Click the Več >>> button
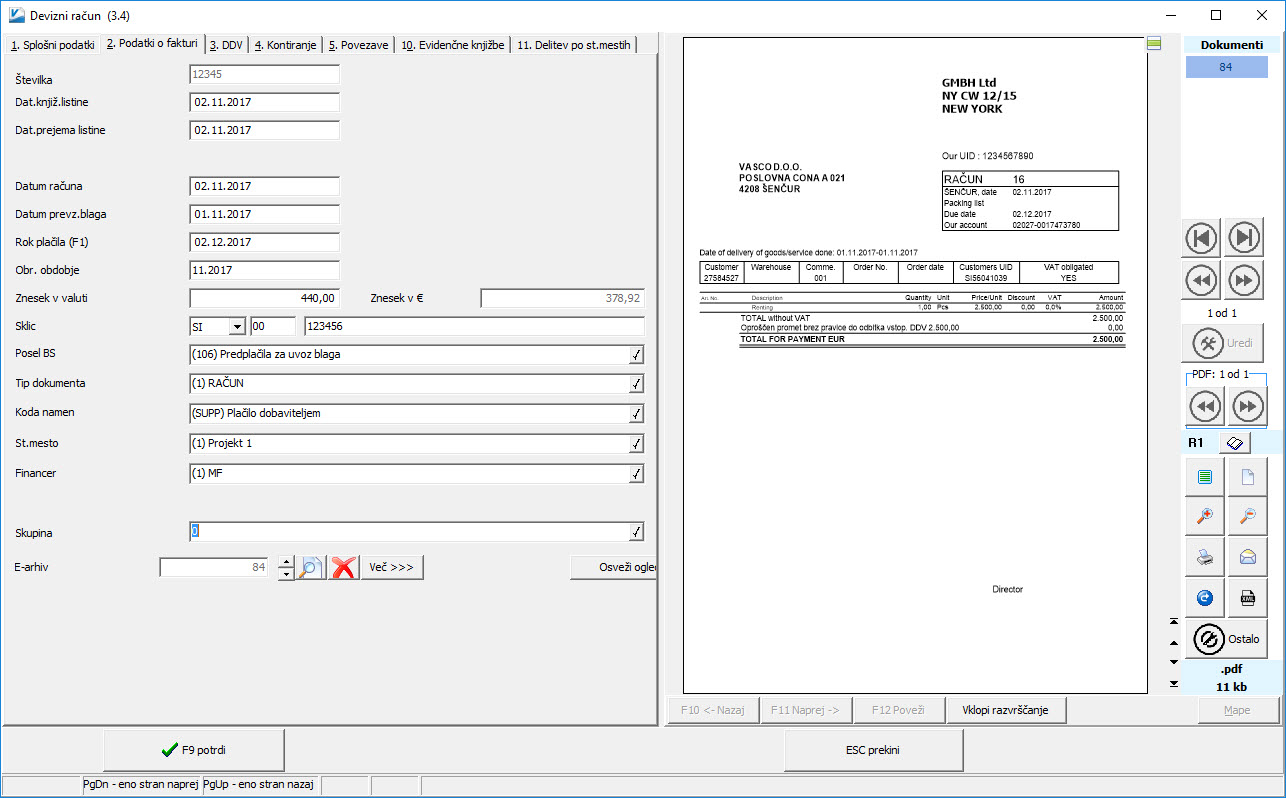Image resolution: width=1286 pixels, height=798 pixels. pos(392,567)
